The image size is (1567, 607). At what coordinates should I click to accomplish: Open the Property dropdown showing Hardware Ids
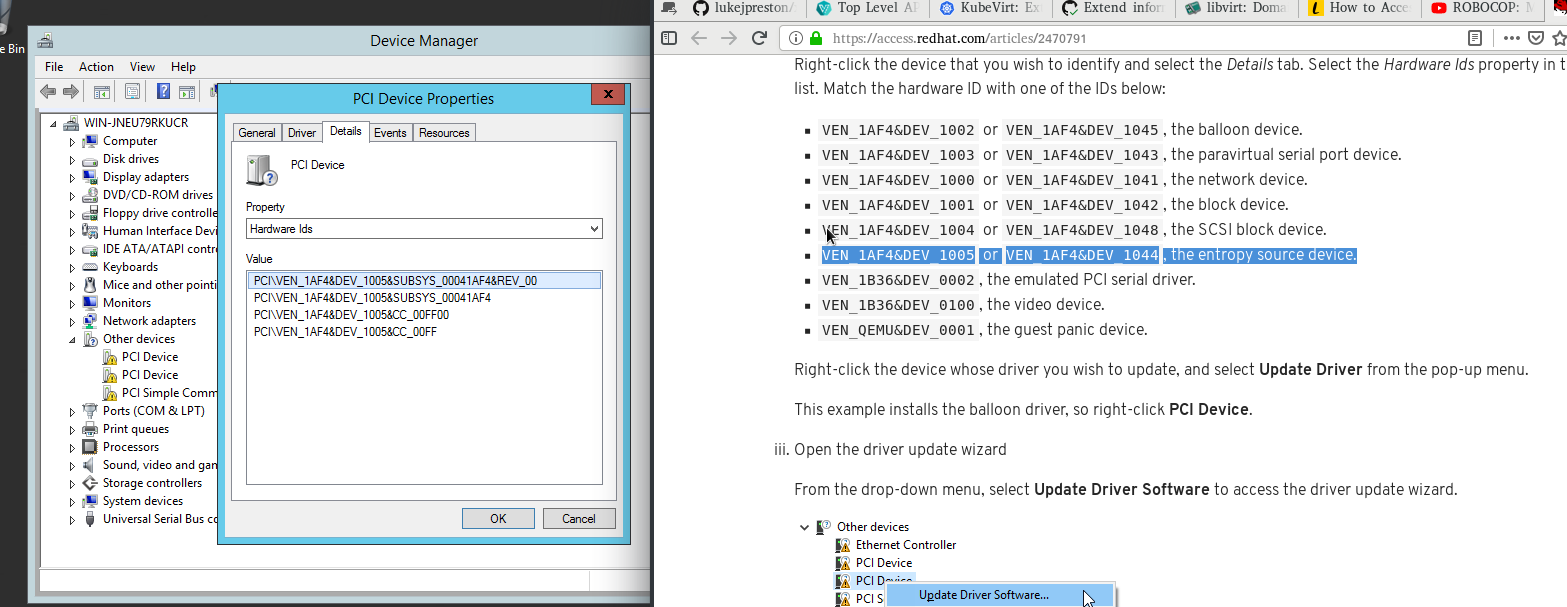(x=424, y=229)
